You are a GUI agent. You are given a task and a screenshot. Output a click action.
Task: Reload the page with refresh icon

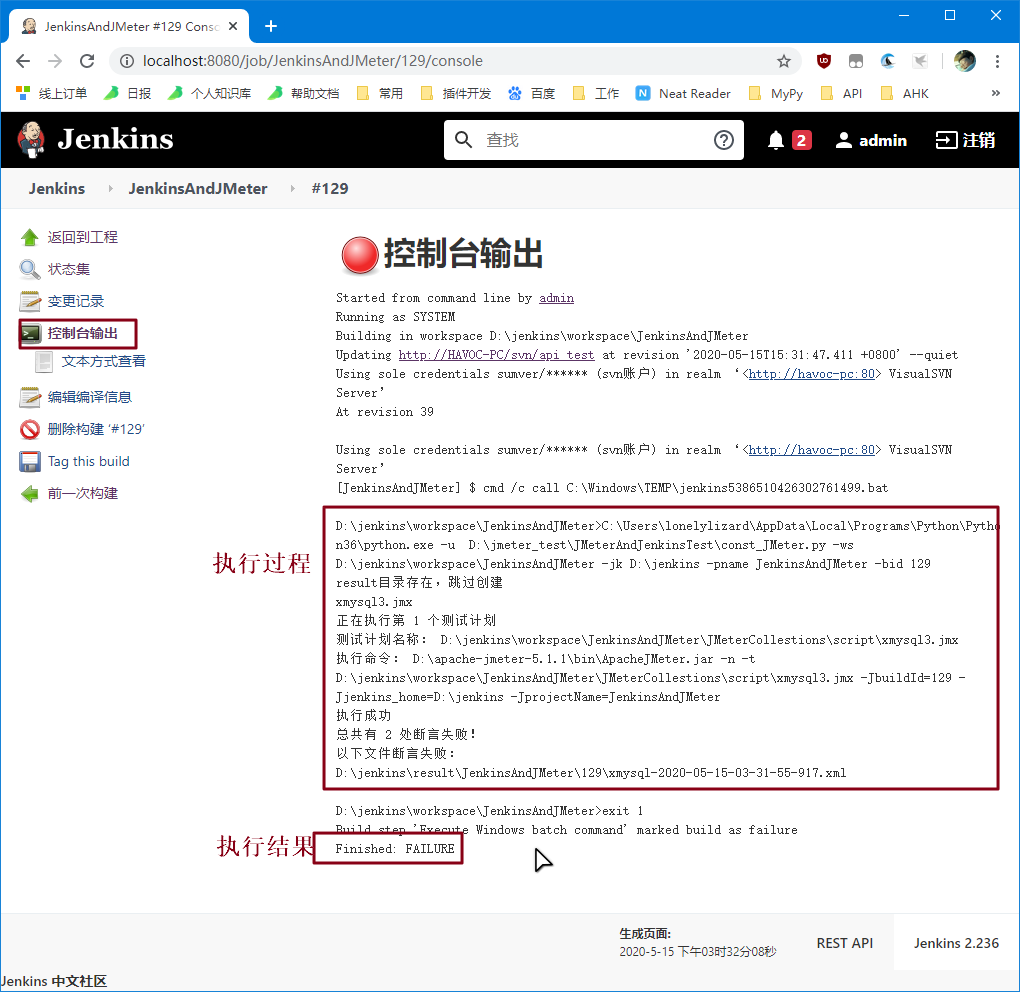click(87, 61)
